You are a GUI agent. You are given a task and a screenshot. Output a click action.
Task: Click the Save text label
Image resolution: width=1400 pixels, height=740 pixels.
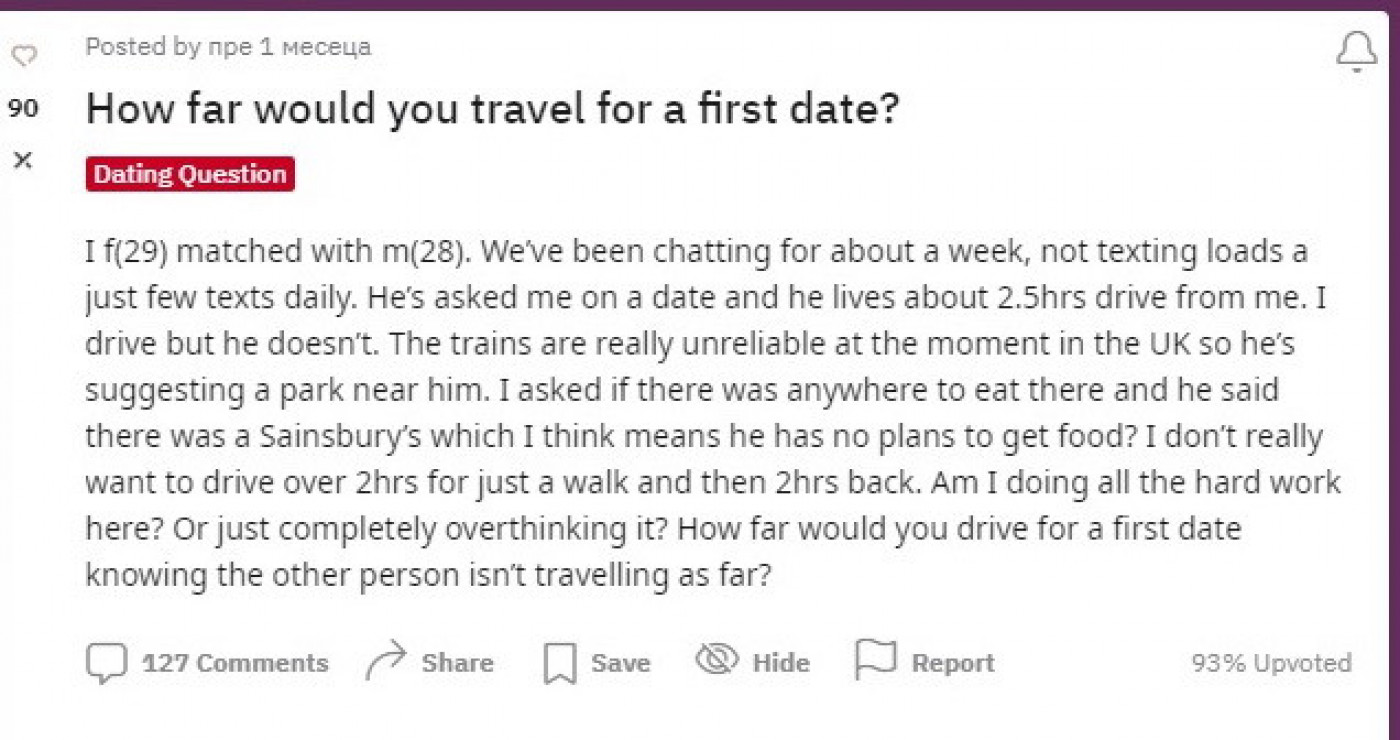[620, 663]
